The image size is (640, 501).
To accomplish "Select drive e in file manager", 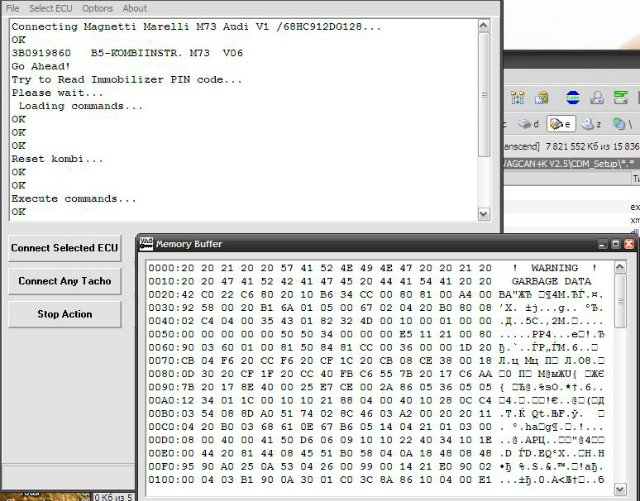I will 561,124.
